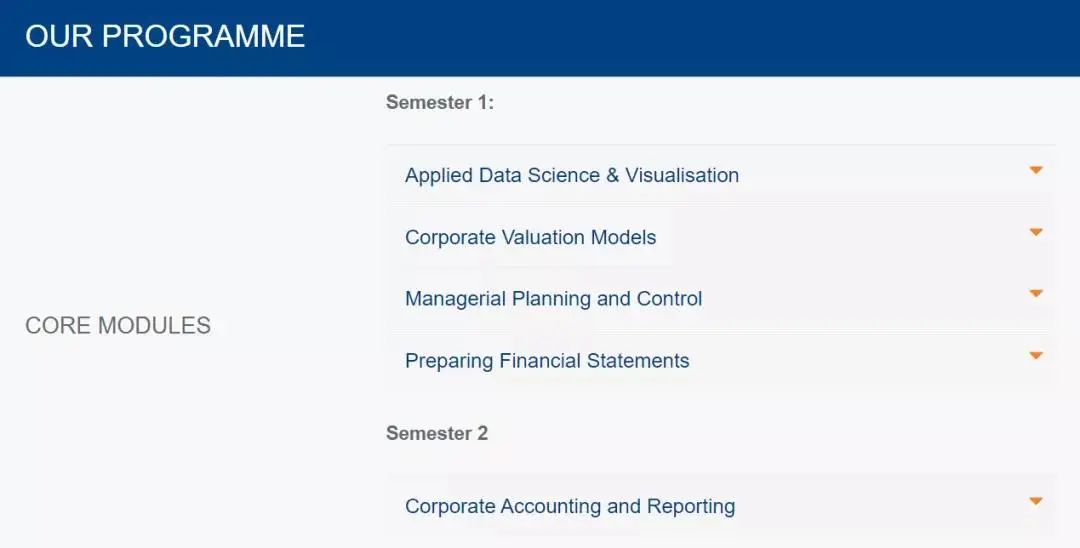Screen dimensions: 1080x548
Task: Open the Managerial Planning and Control title
Action: click(553, 299)
